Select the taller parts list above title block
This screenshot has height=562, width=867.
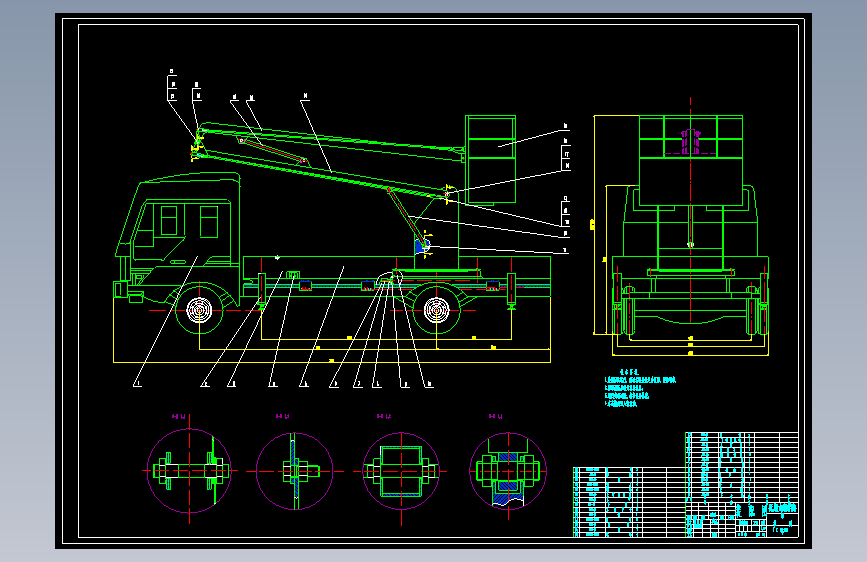[x=741, y=467]
